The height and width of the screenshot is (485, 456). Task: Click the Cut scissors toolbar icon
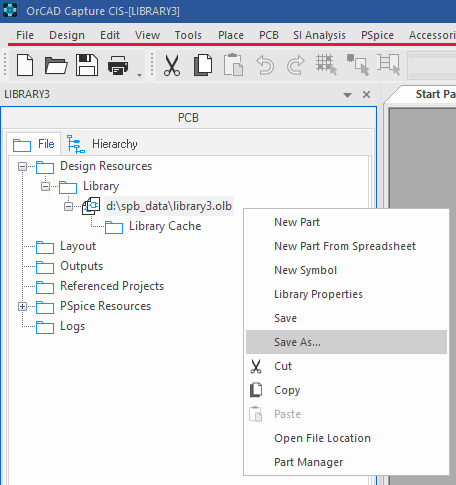click(172, 65)
